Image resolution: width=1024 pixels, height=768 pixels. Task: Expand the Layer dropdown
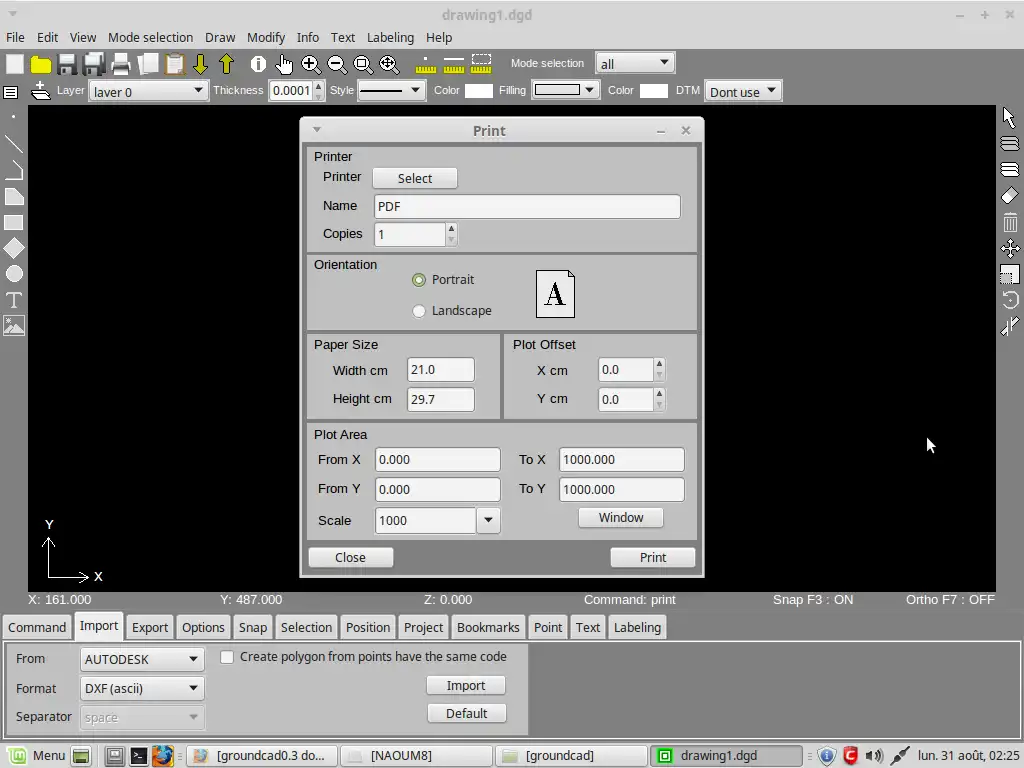click(147, 91)
